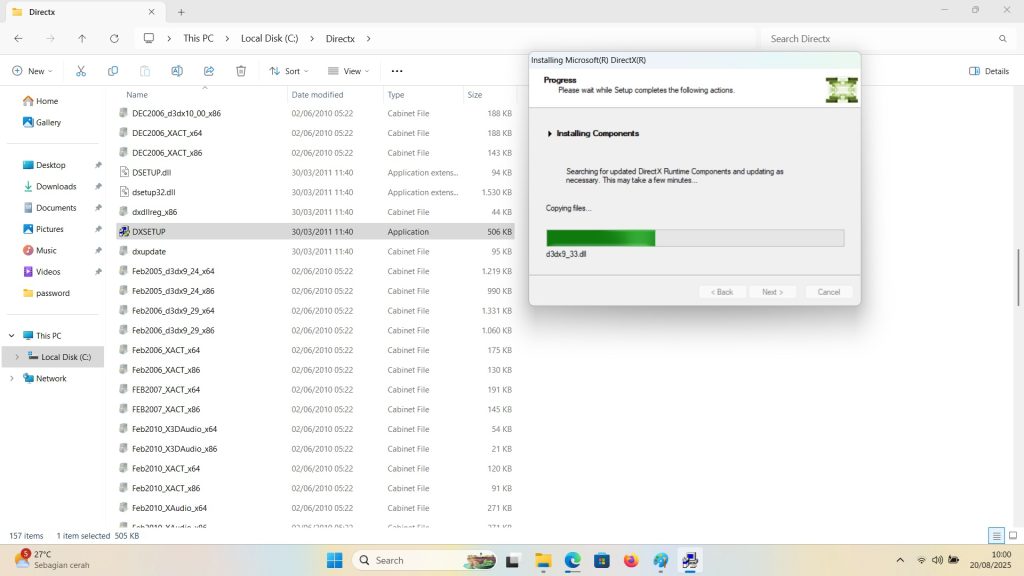Click the DirectX setup taskbar icon
1024x576 pixels.
(x=690, y=560)
